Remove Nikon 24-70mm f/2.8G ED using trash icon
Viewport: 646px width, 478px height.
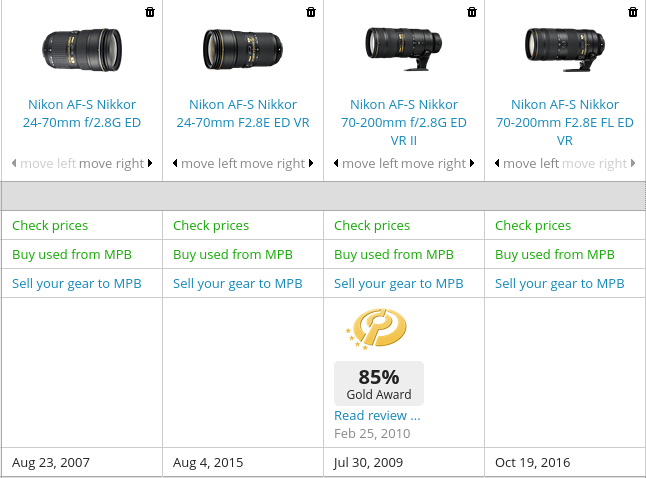[150, 12]
